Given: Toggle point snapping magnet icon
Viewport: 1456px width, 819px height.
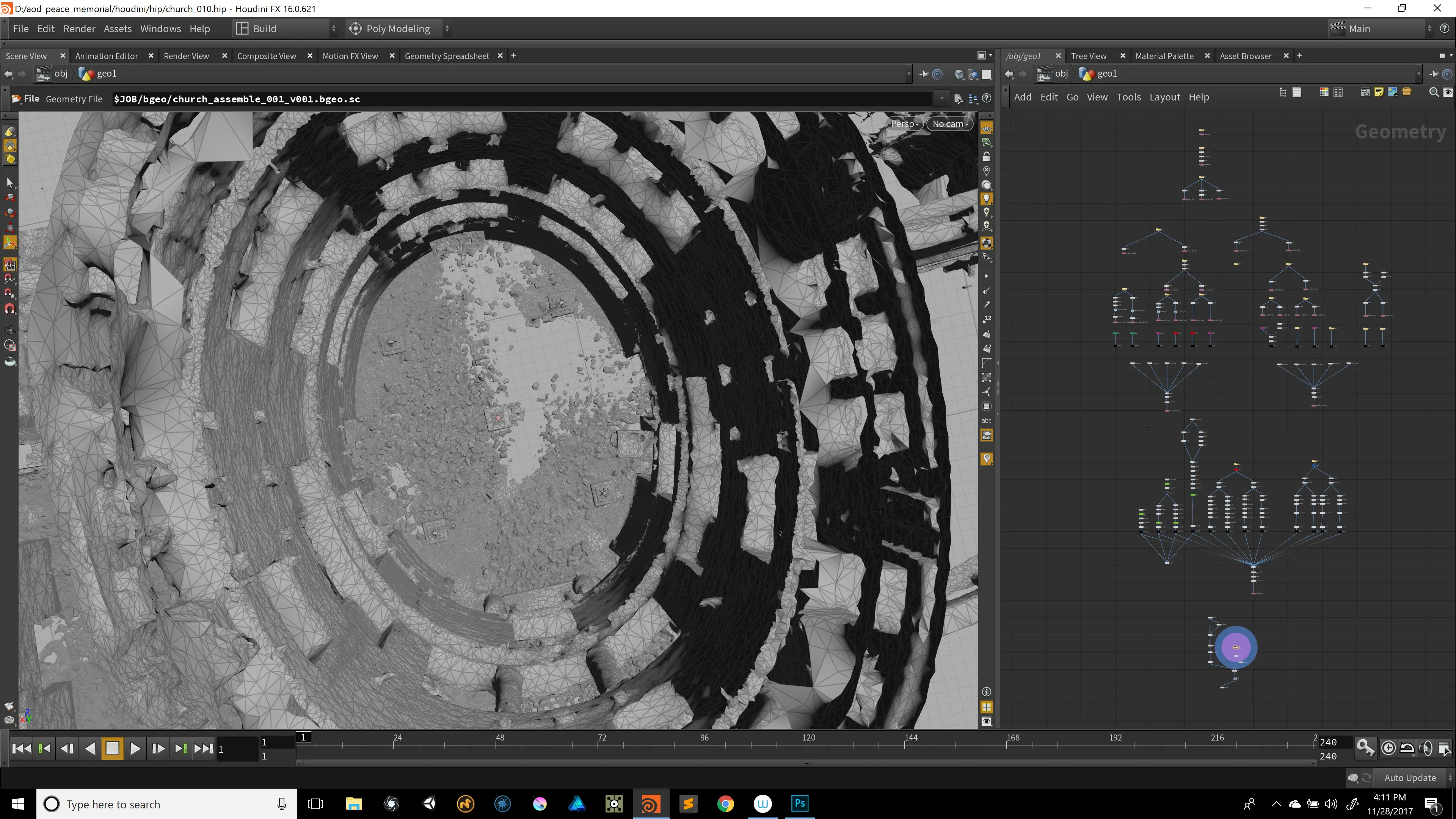Looking at the screenshot, I should pyautogui.click(x=9, y=293).
